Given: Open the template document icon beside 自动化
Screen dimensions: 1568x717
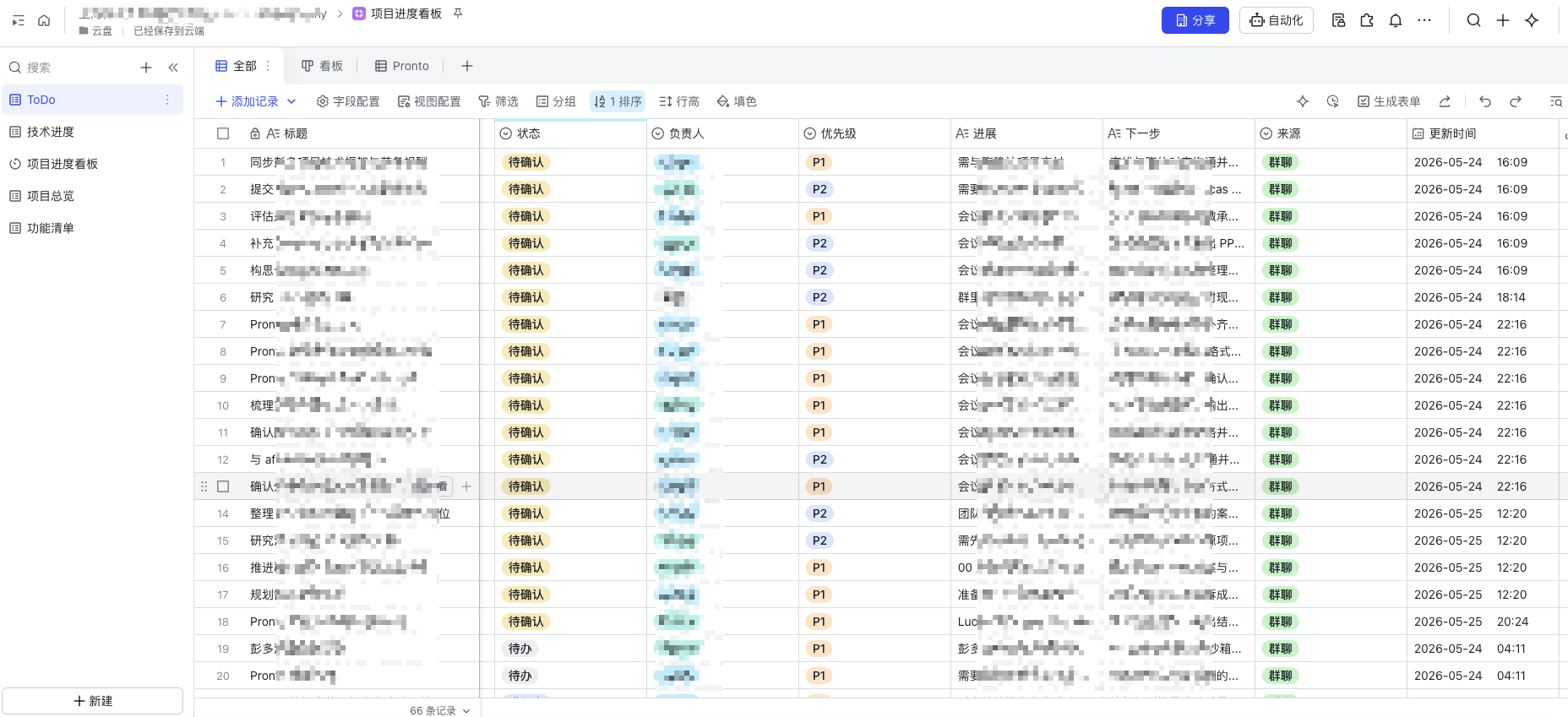Looking at the screenshot, I should click(x=1338, y=20).
